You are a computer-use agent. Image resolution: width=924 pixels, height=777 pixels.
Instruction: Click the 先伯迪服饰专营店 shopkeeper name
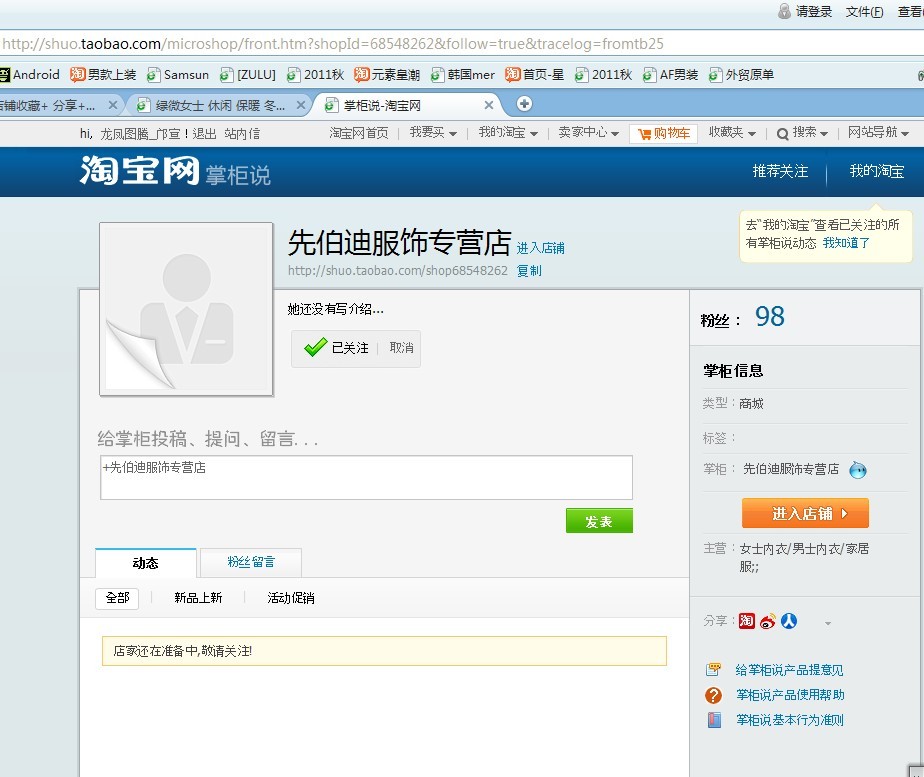[x=791, y=469]
